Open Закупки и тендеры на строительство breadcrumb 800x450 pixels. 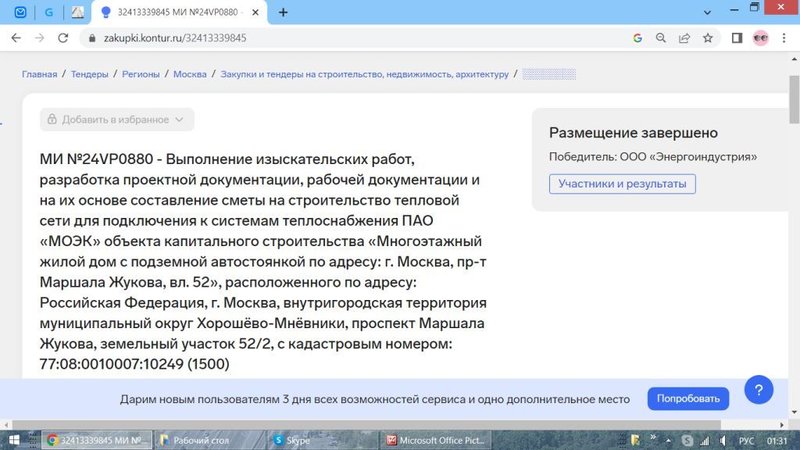tap(364, 74)
